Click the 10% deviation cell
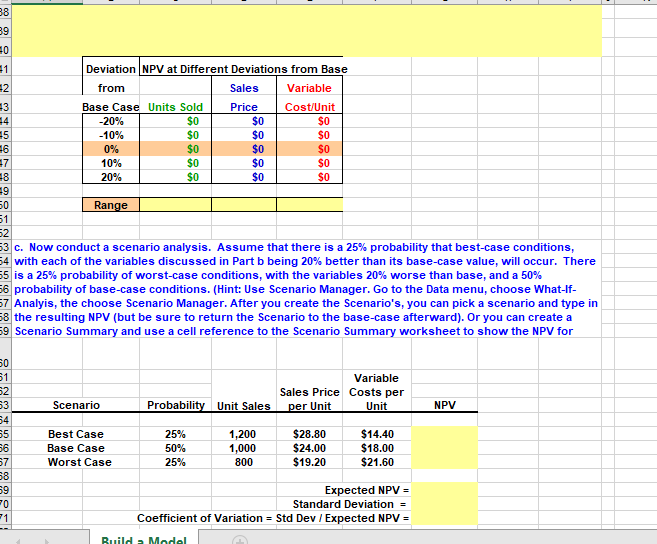Image resolution: width=657 pixels, height=544 pixels. (x=111, y=163)
